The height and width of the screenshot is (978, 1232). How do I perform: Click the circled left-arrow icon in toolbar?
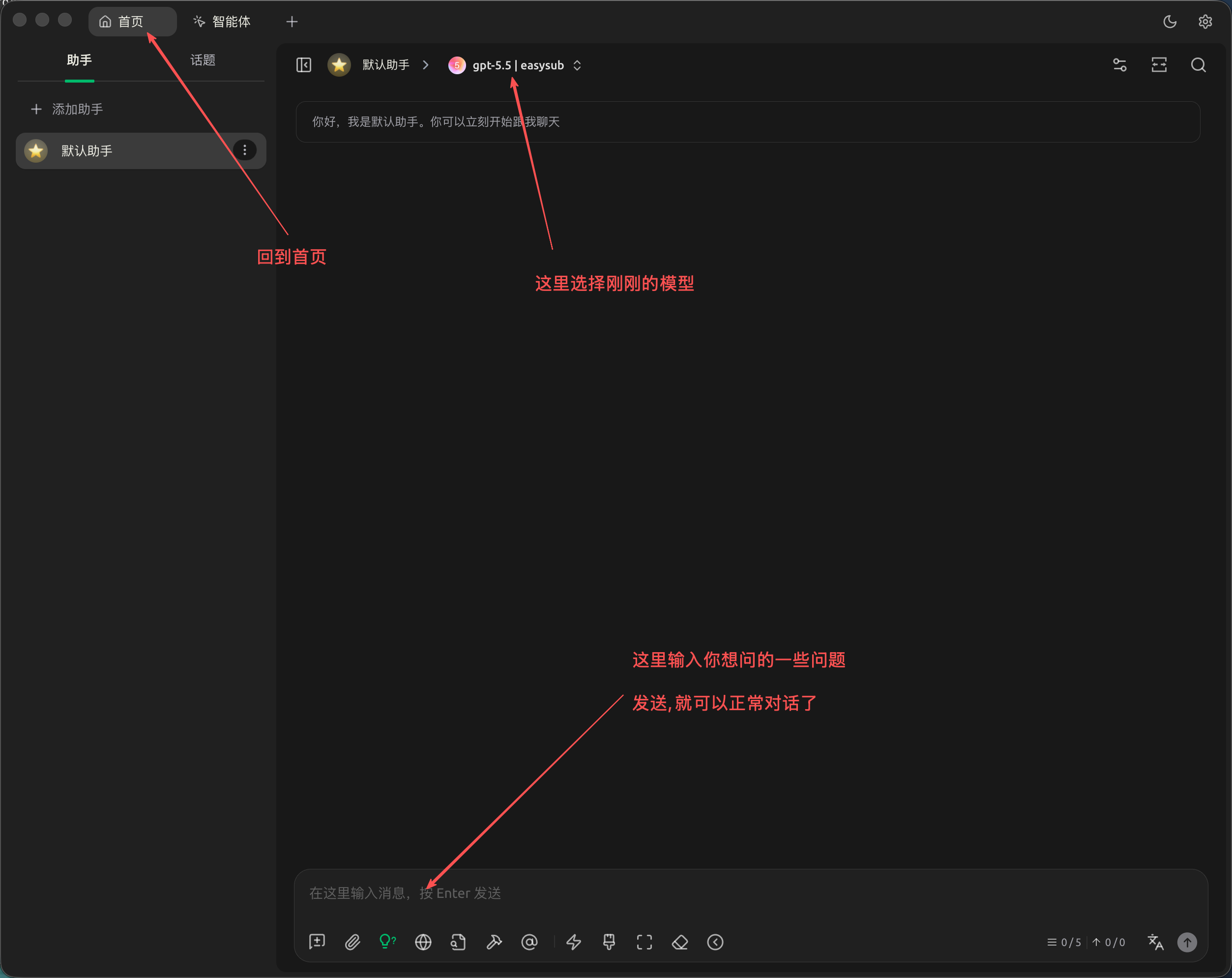[715, 942]
